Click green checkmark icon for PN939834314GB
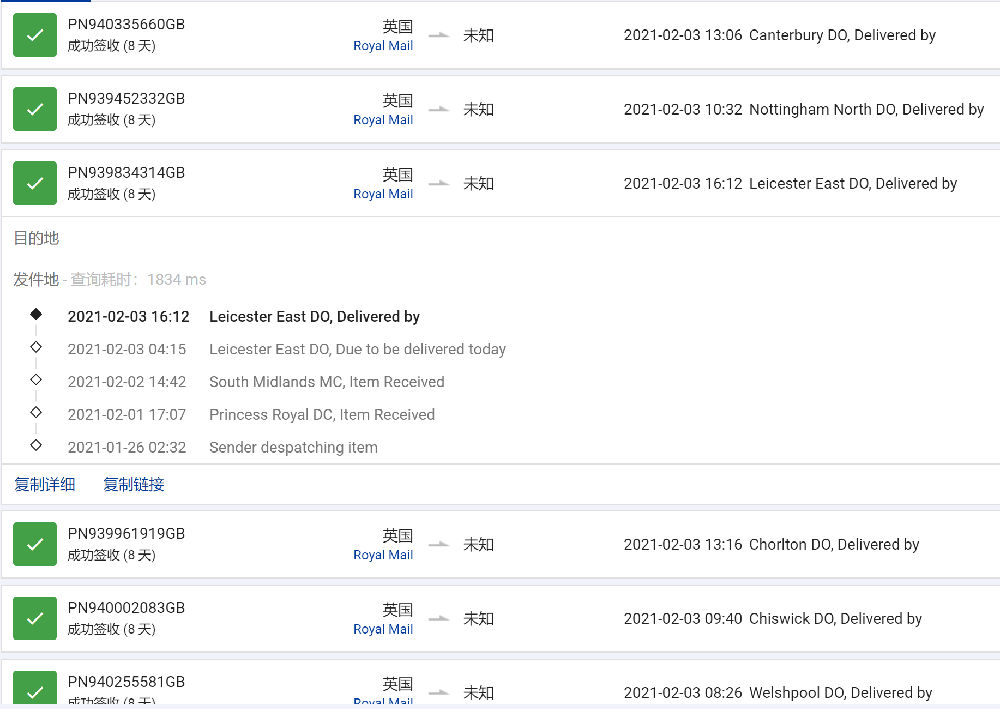1000x709 pixels. pos(35,183)
